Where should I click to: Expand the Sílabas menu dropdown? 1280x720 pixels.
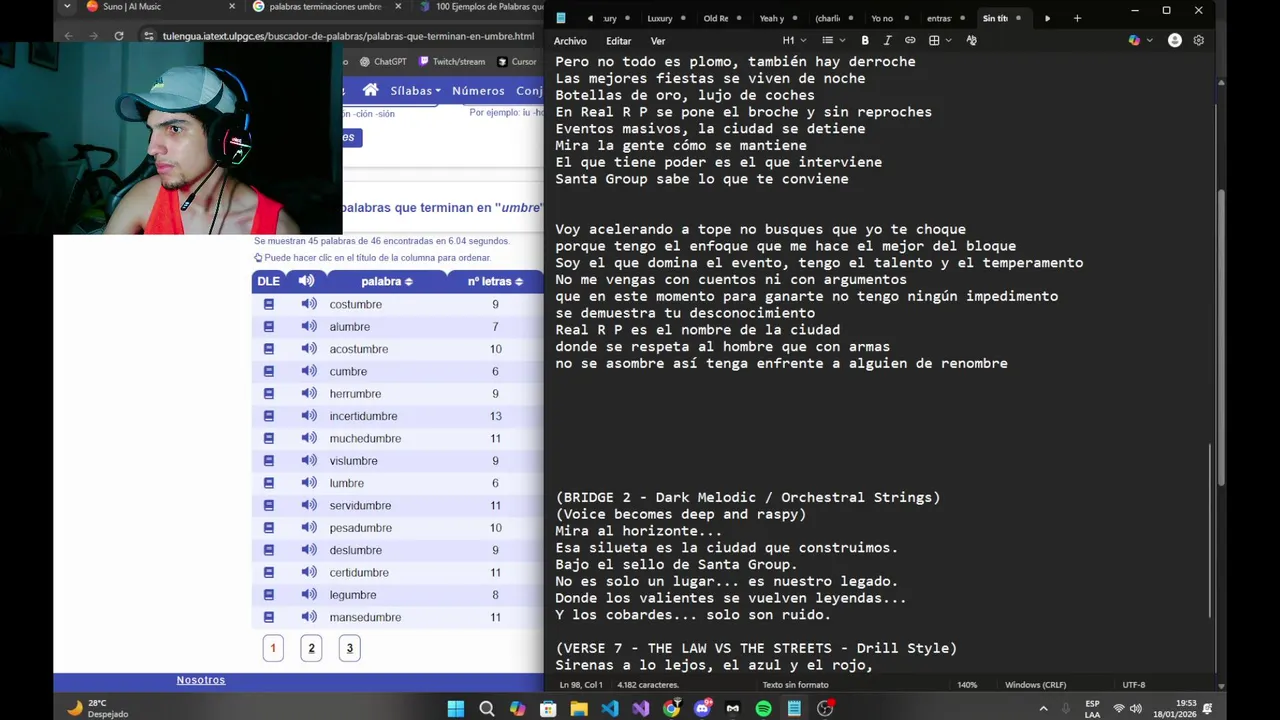coord(415,90)
